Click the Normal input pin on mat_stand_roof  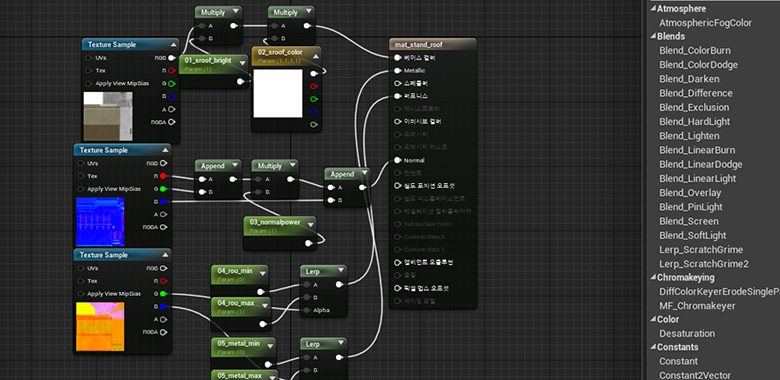click(397, 160)
